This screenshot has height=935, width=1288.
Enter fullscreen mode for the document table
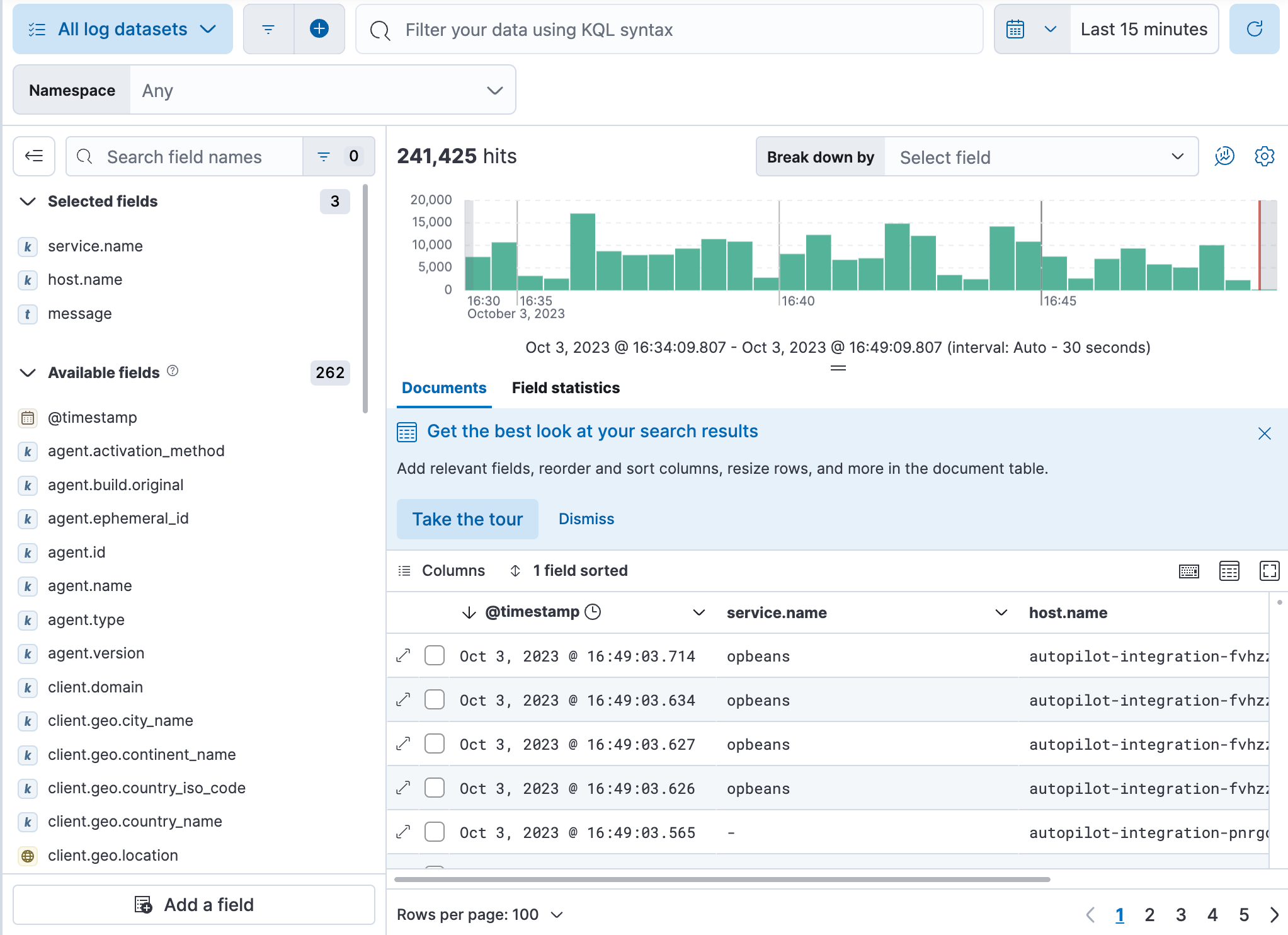1270,571
